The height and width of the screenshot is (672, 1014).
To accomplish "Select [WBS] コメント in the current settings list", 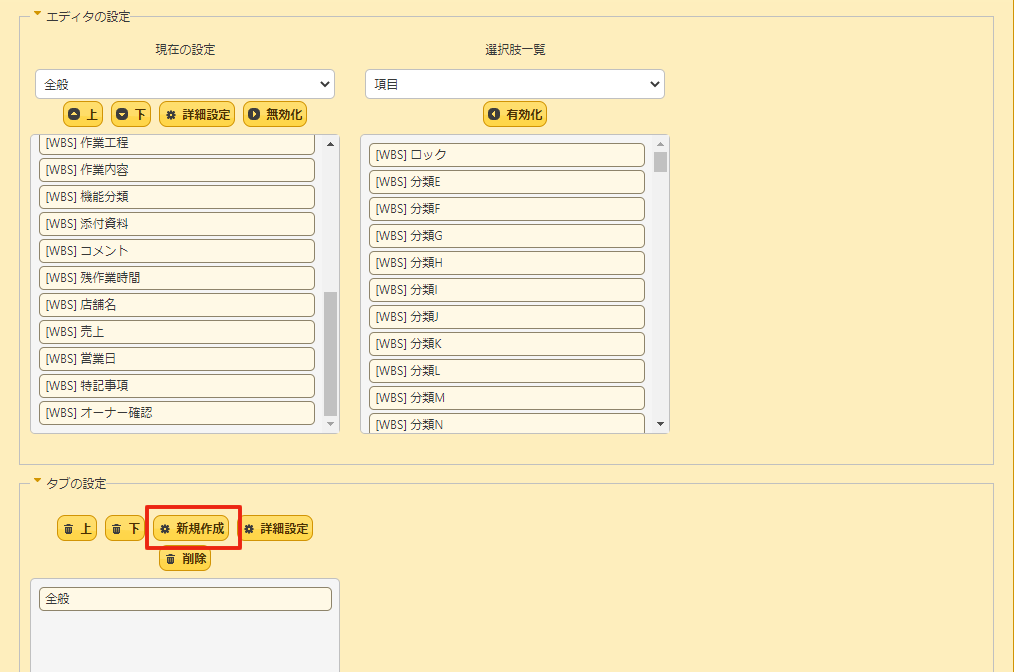I will pyautogui.click(x=176, y=250).
